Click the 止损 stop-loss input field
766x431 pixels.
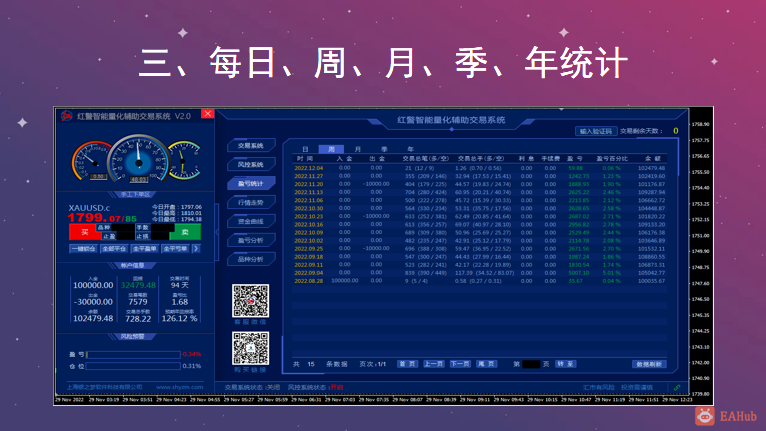160,236
